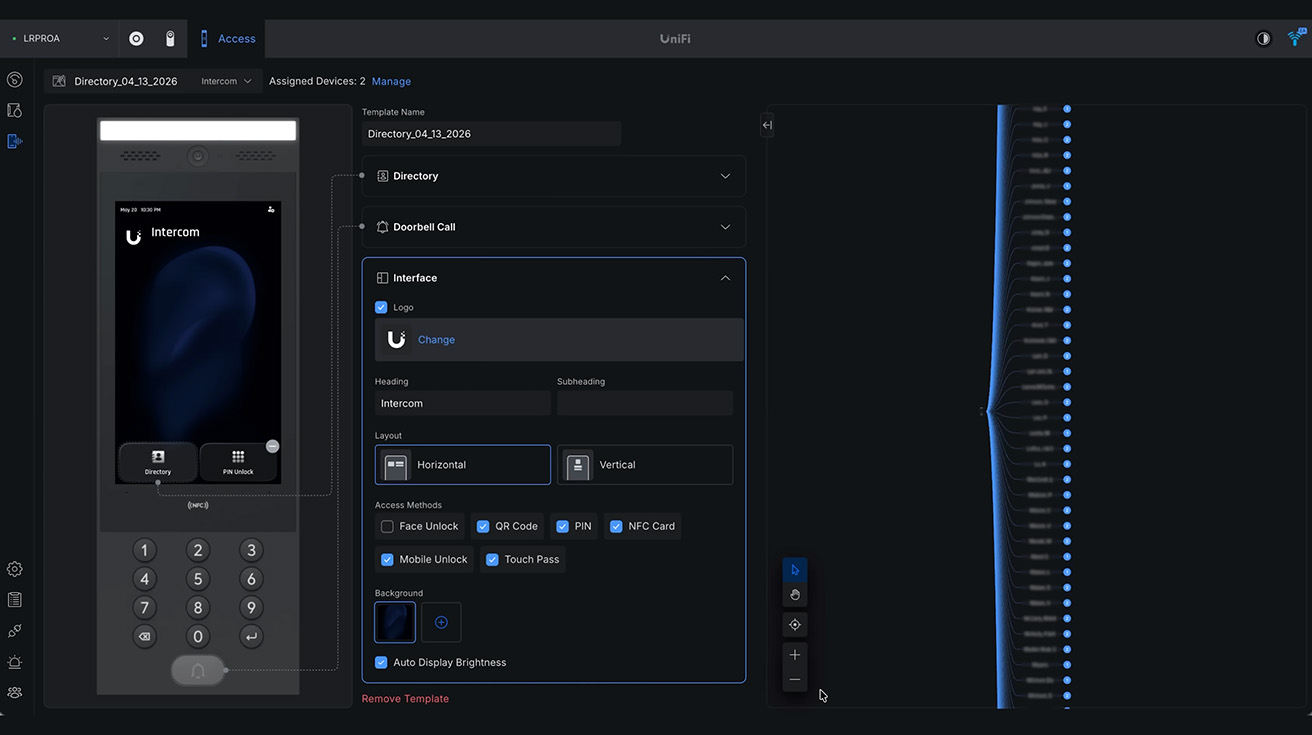Screen dimensions: 1312x735
Task: Click the recenter view target icon
Action: click(795, 625)
